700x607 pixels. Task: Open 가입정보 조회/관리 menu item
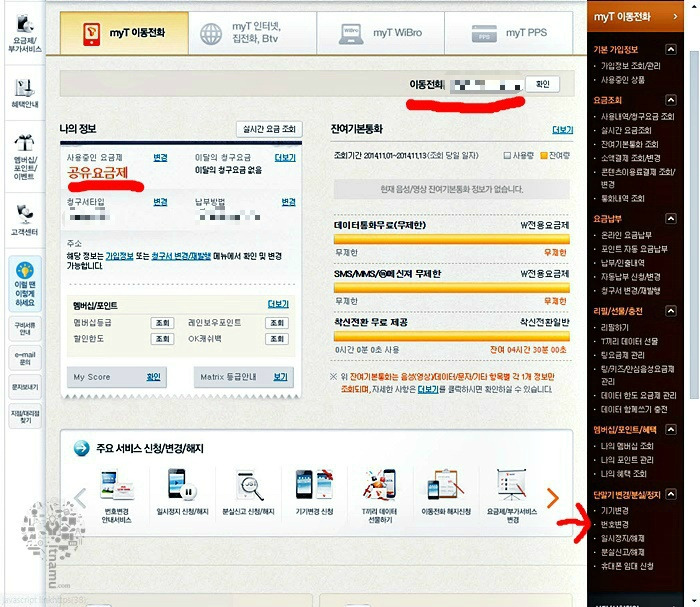(630, 66)
